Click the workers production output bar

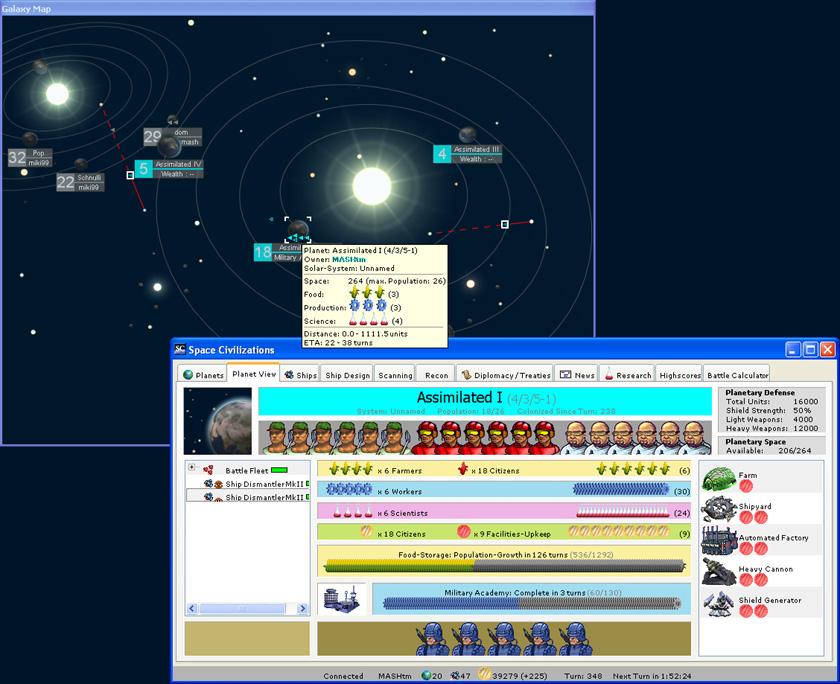621,489
